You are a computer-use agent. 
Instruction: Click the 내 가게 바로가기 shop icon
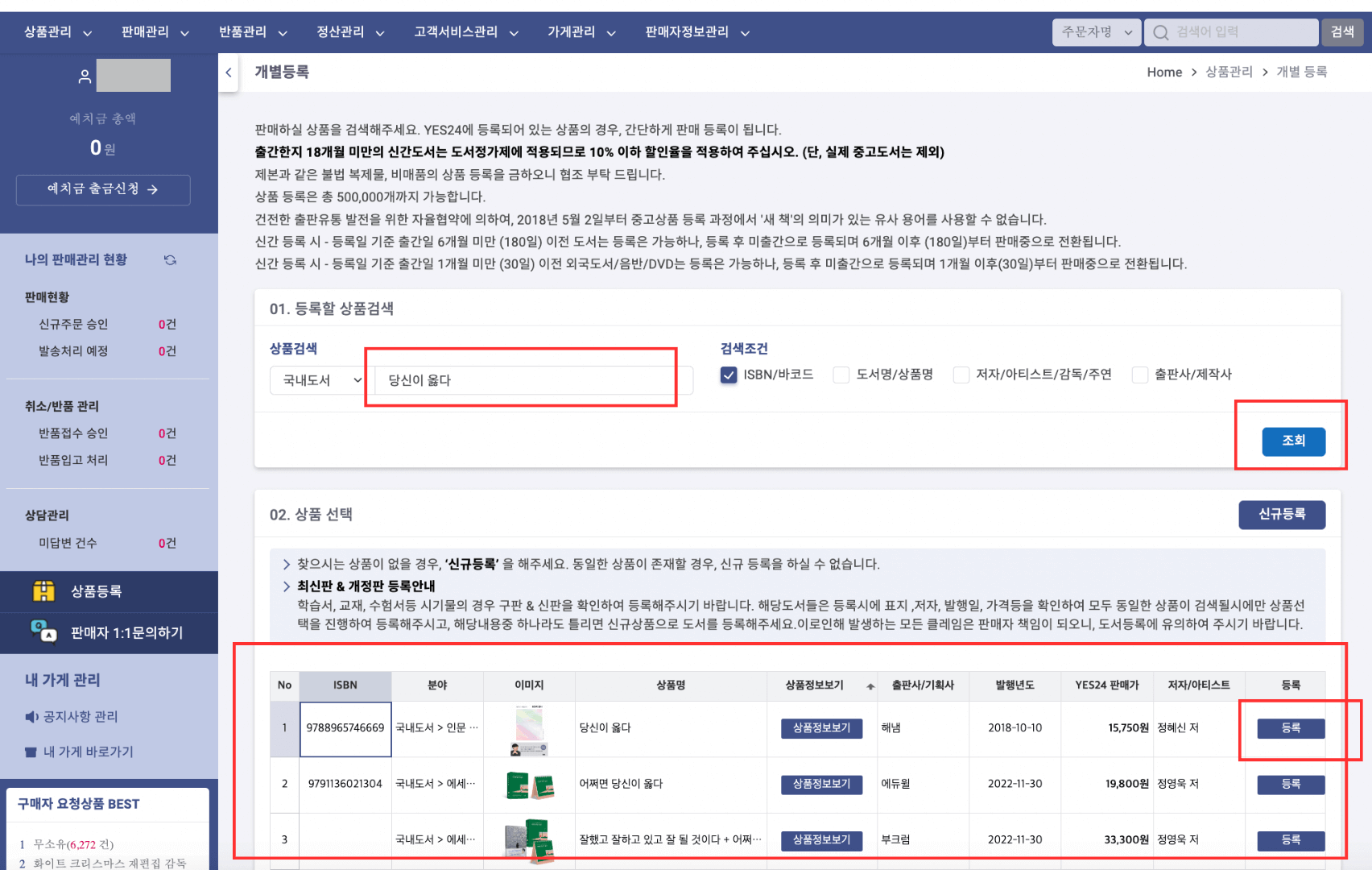click(31, 752)
